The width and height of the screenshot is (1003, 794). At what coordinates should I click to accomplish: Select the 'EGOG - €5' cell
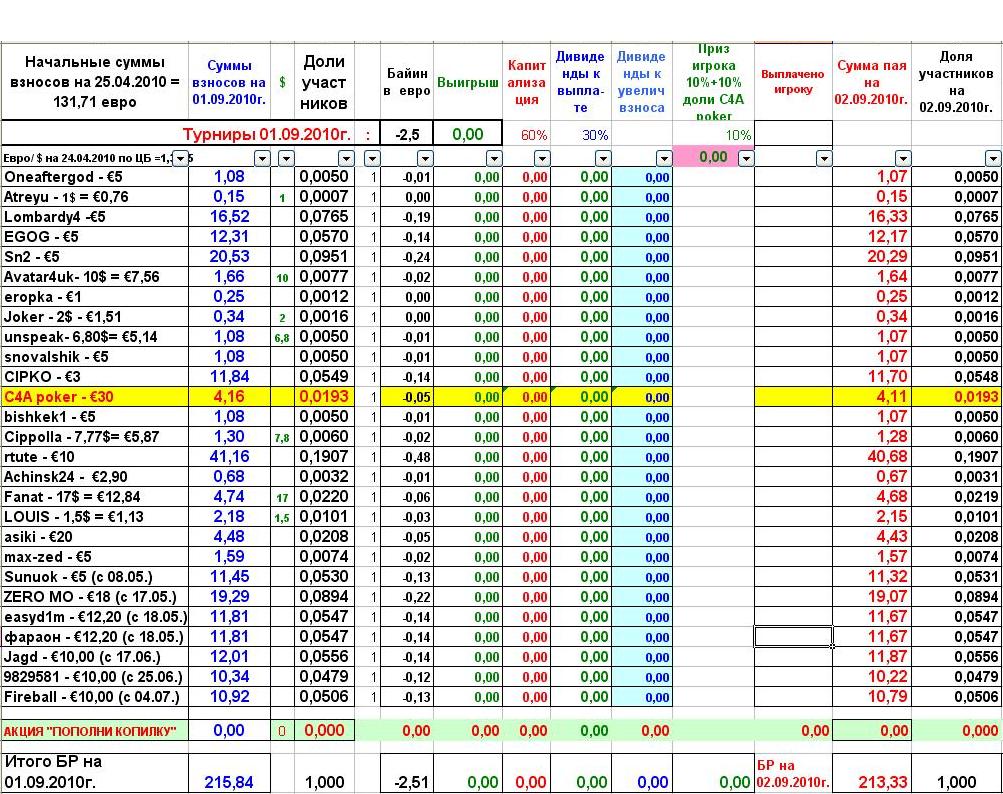pyautogui.click(x=95, y=237)
